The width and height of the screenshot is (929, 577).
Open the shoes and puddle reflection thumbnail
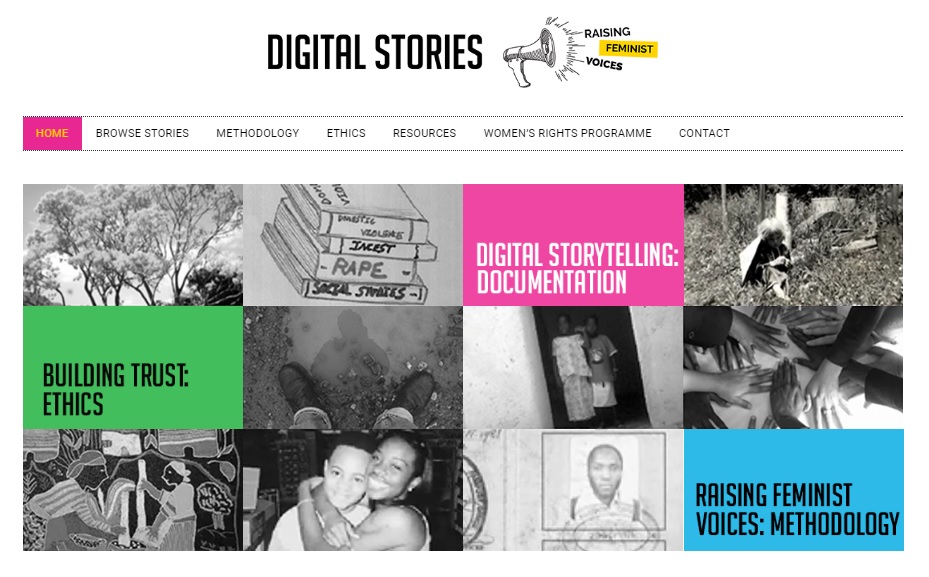[x=353, y=367]
